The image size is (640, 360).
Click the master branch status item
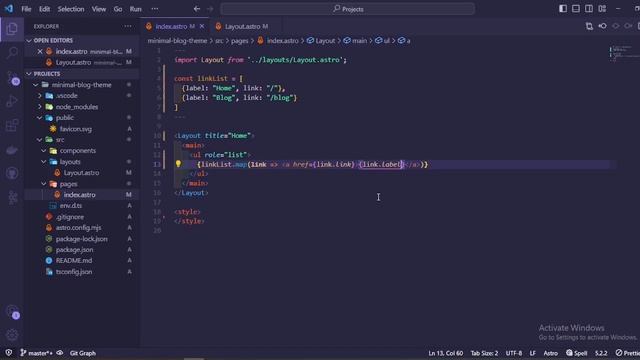tap(36, 353)
